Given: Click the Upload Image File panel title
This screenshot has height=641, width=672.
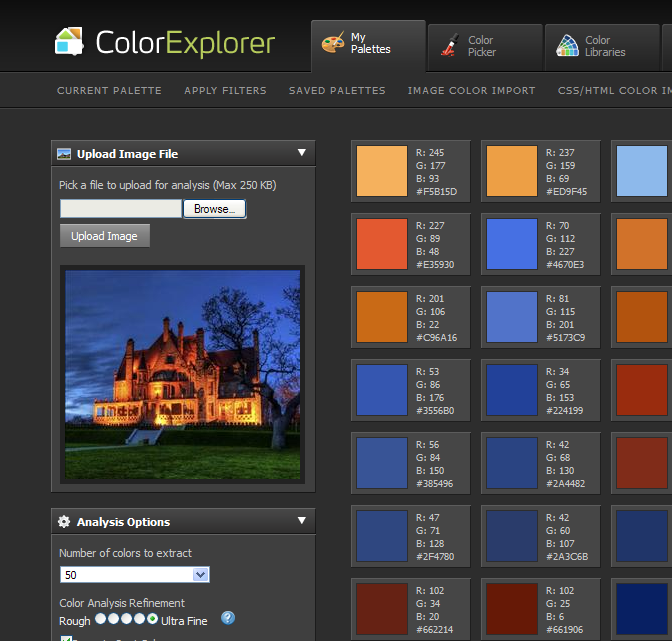Looking at the screenshot, I should tap(127, 154).
